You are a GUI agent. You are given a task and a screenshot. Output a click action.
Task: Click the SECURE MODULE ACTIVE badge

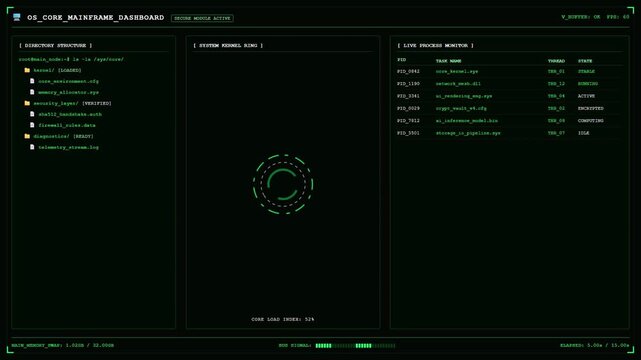tap(202, 18)
